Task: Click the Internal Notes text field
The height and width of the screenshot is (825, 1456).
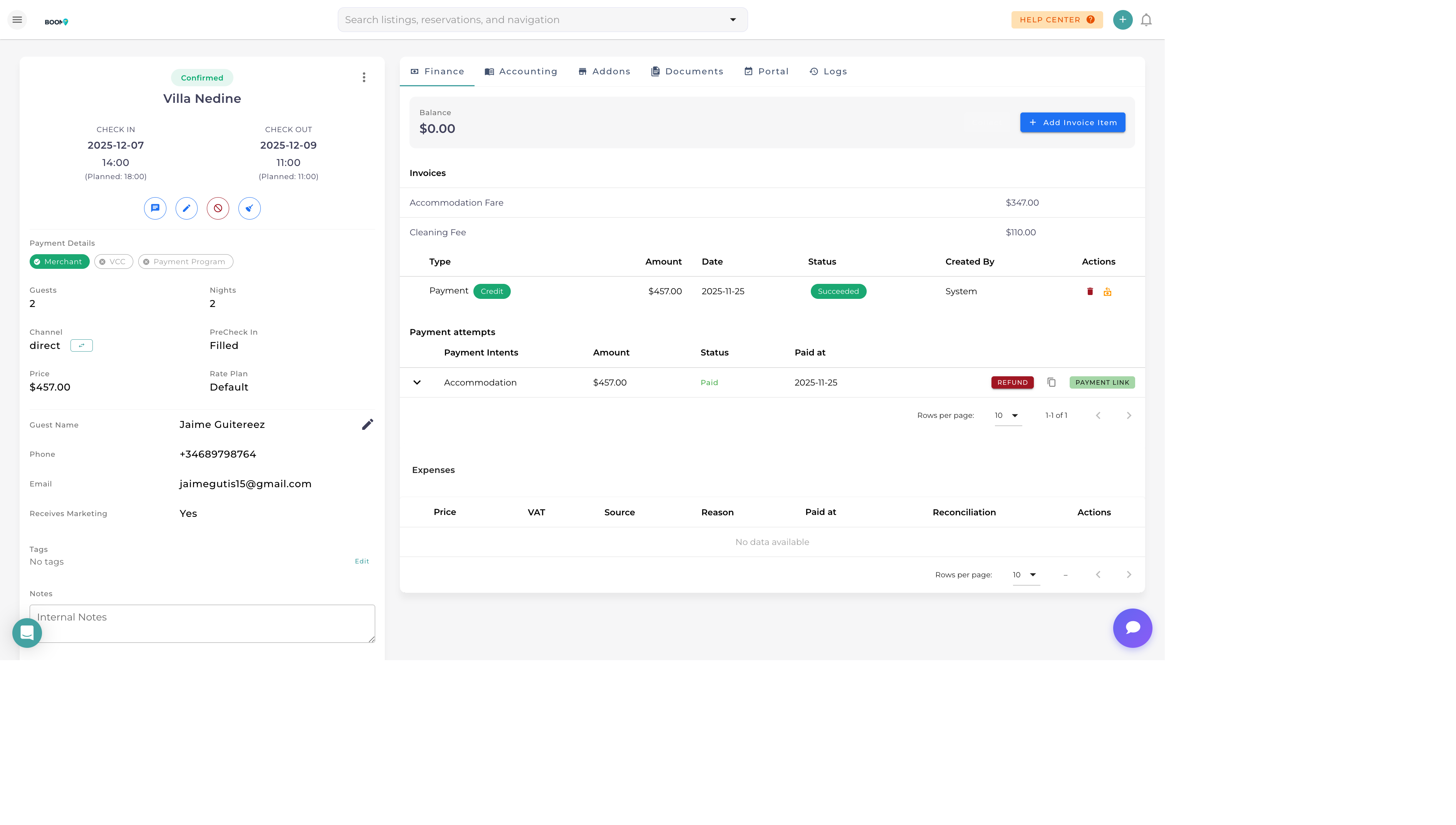Action: coord(202,623)
